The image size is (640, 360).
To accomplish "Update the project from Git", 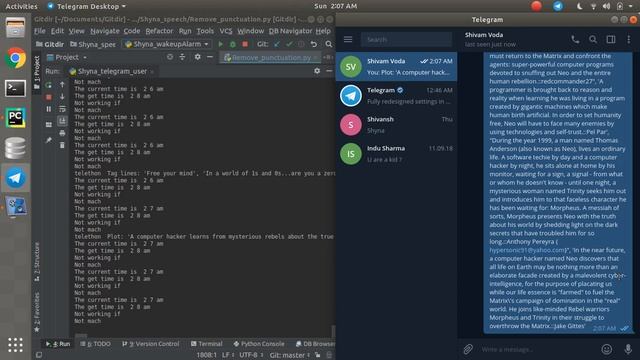I will tap(277, 44).
